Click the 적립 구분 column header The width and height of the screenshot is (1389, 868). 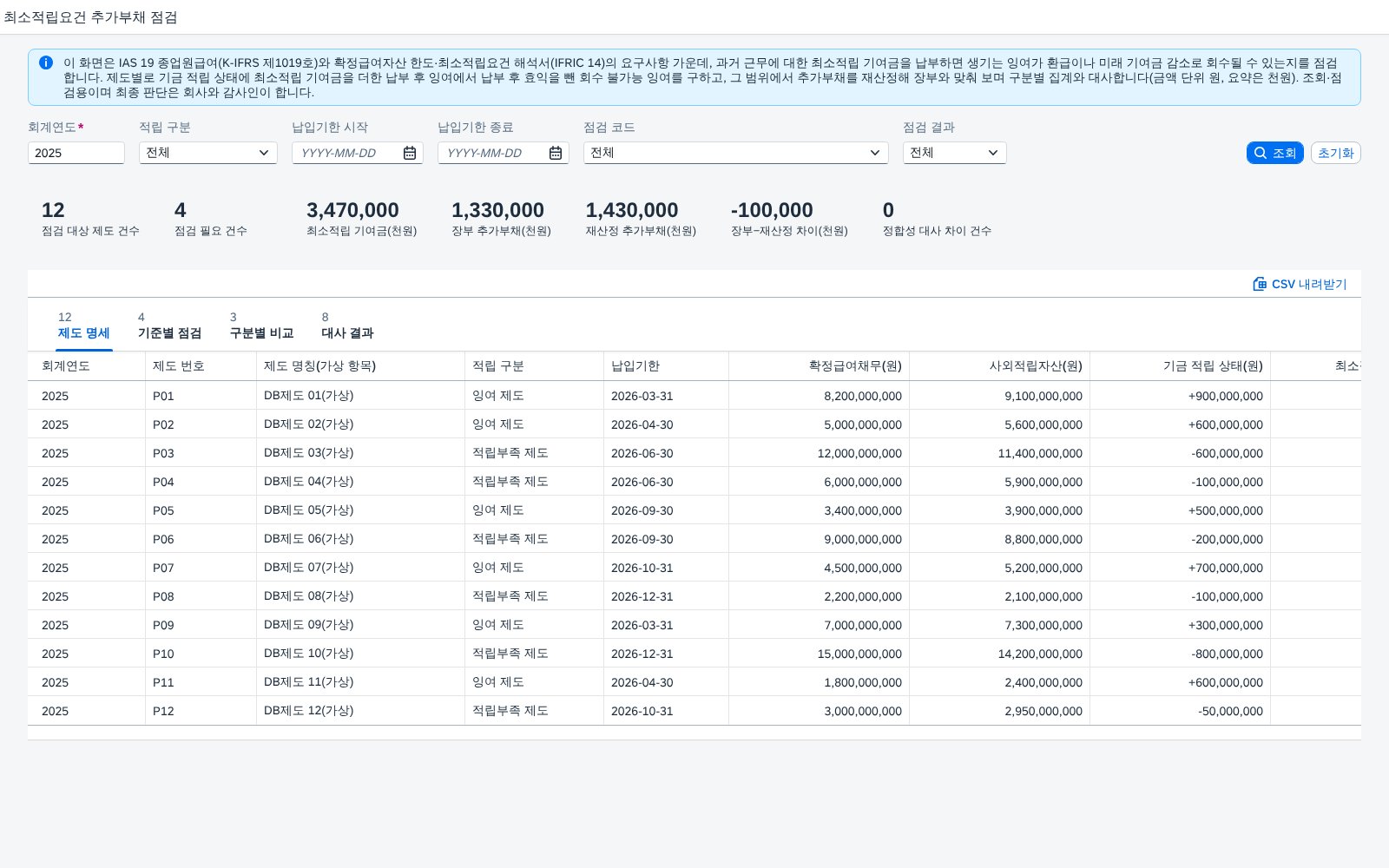pyautogui.click(x=534, y=366)
